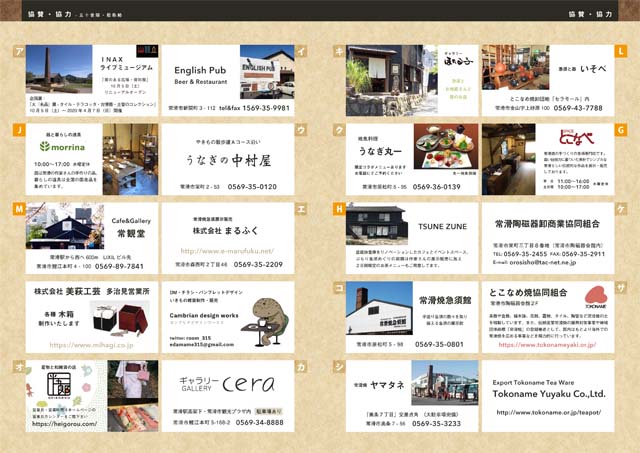Click the morrina shop interior photo
640x453 pixels.
coord(130,159)
